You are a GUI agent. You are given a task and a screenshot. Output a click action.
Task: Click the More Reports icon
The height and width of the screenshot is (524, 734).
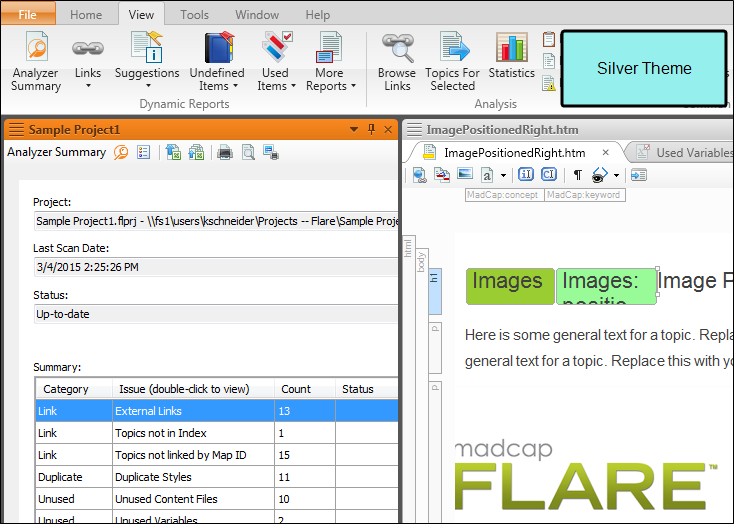coord(329,47)
